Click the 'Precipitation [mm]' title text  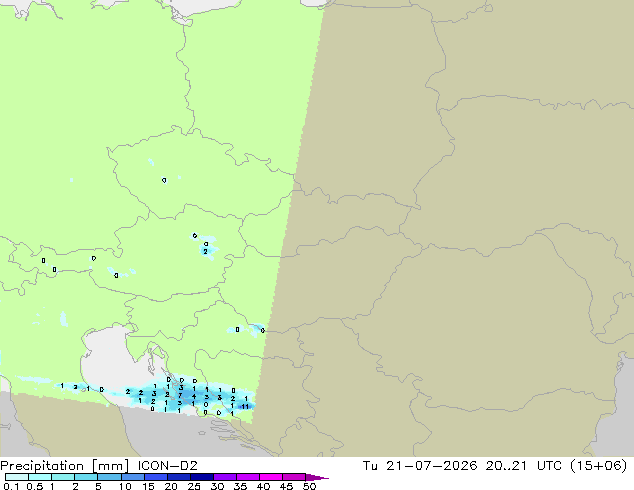point(65,466)
